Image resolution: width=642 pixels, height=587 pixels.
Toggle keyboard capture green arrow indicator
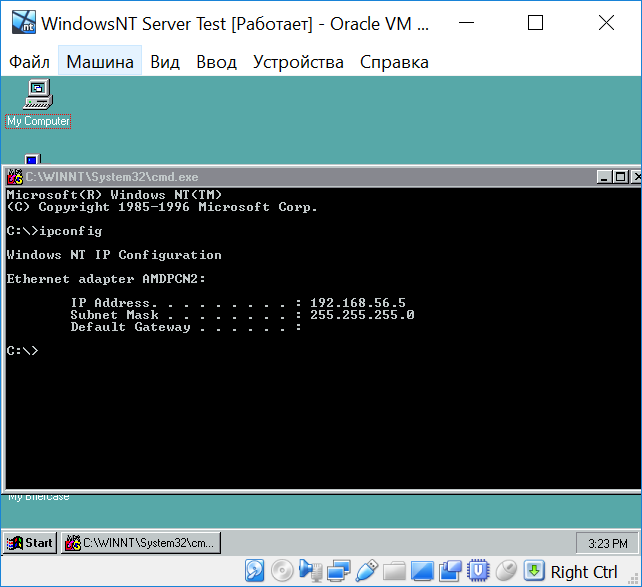(534, 571)
